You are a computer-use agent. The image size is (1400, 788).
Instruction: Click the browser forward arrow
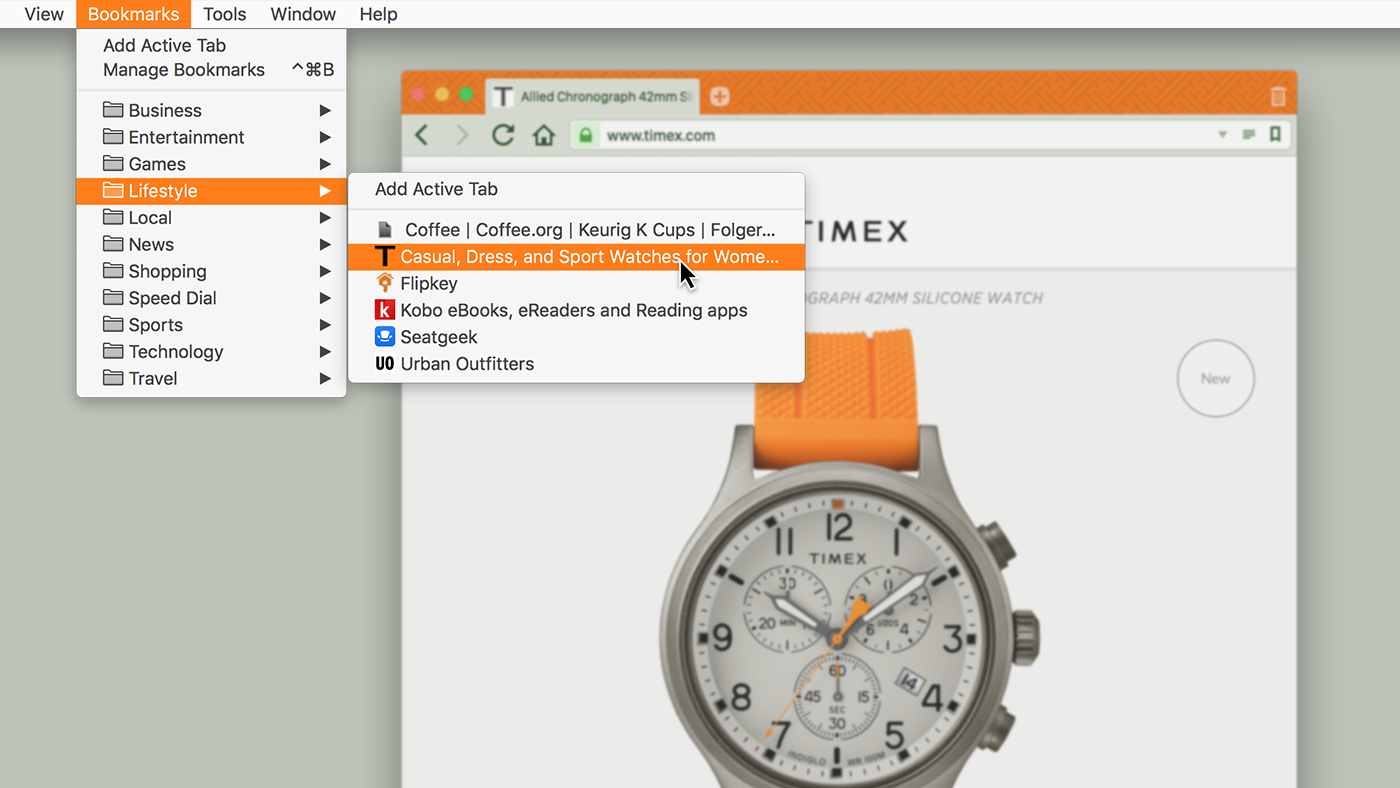point(462,135)
